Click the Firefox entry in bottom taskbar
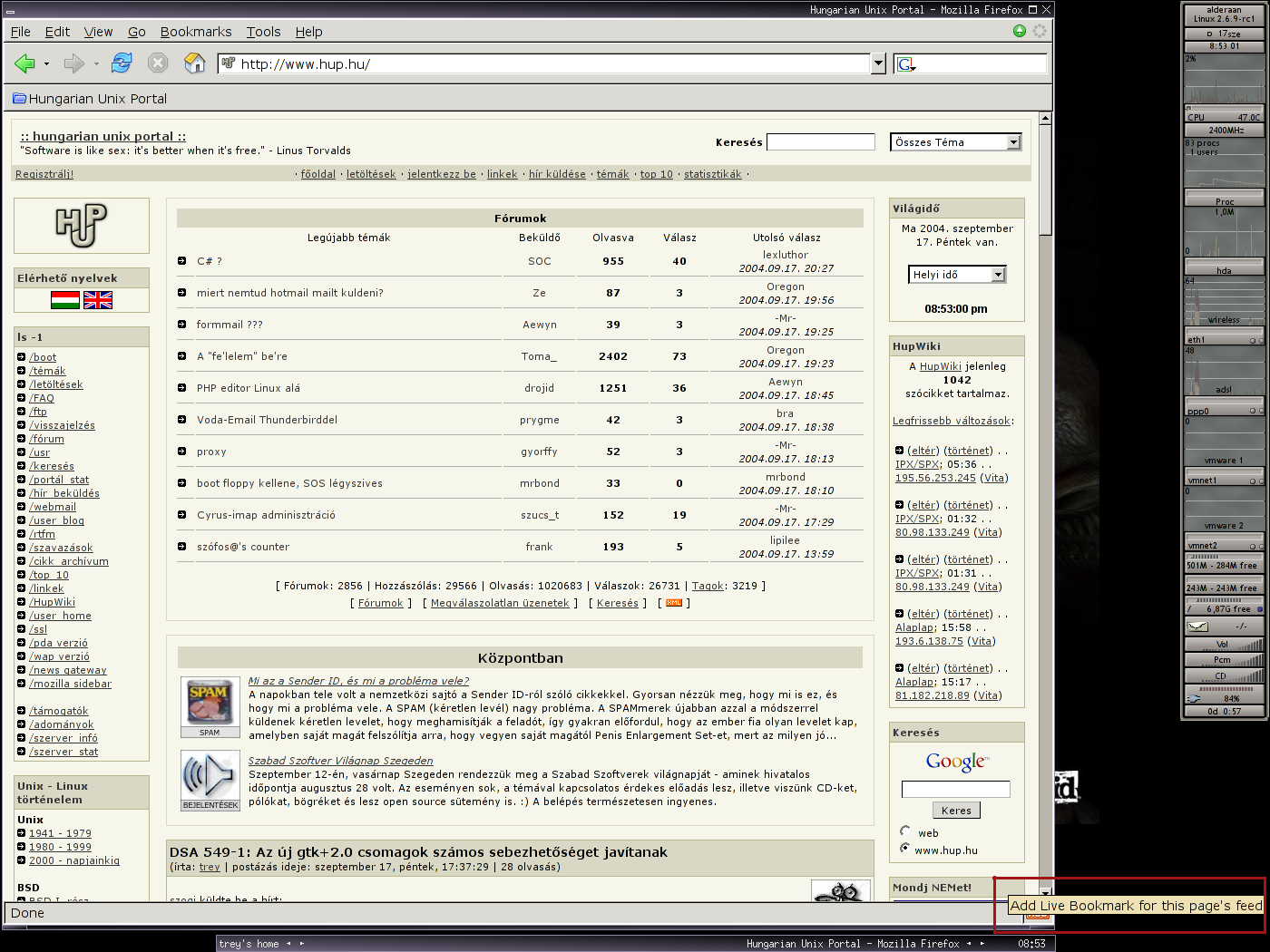Viewport: 1270px width, 952px height. tap(852, 944)
